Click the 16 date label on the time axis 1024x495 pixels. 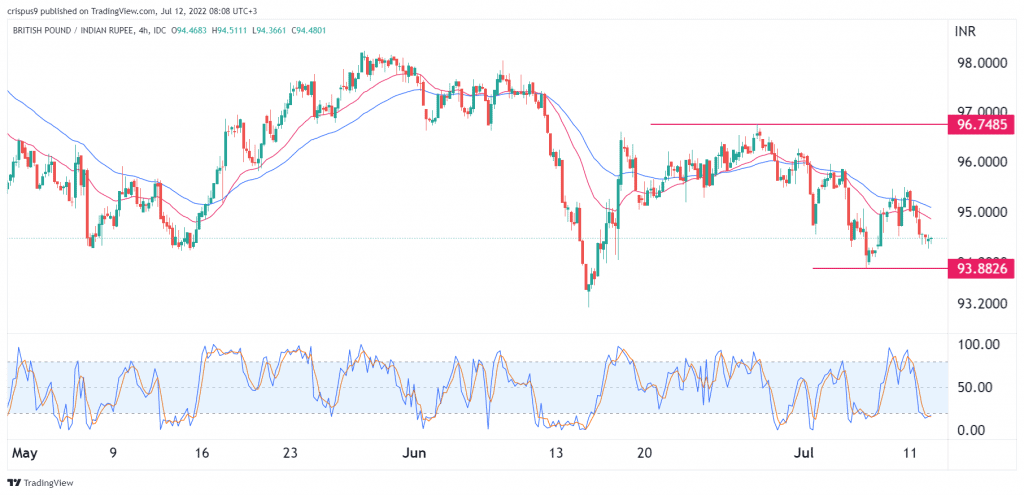(x=200, y=453)
